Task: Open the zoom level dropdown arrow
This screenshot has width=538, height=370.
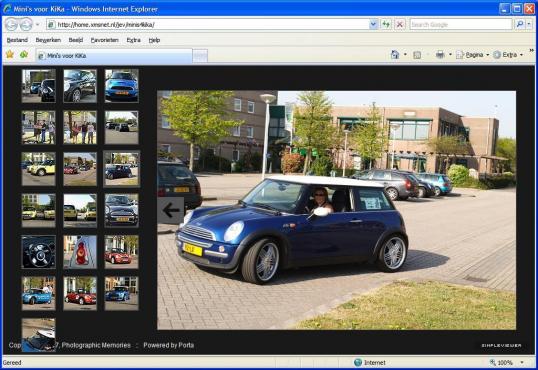Action: point(522,362)
